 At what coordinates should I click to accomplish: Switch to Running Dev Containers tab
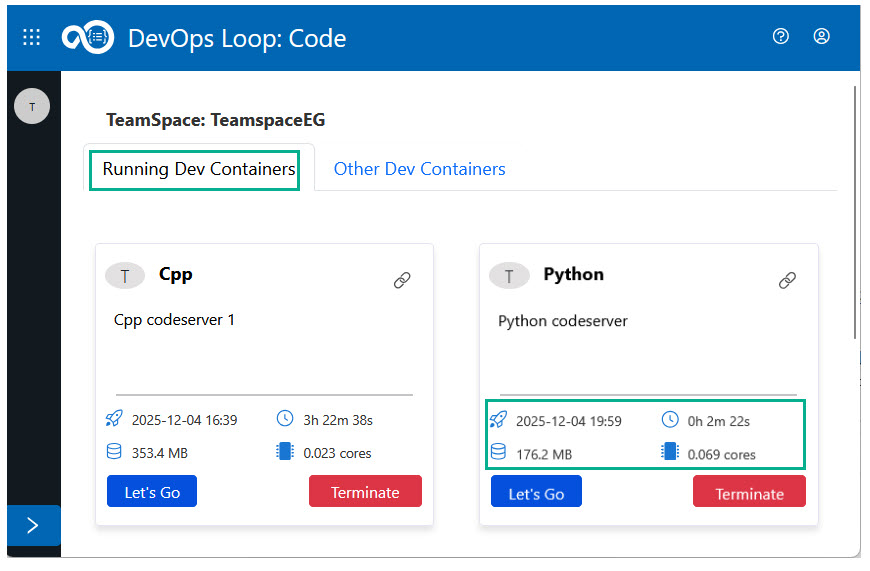coord(200,169)
